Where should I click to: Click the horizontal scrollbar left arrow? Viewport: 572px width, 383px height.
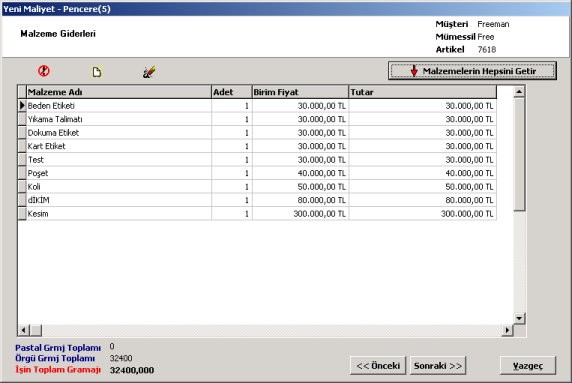tap(23, 330)
